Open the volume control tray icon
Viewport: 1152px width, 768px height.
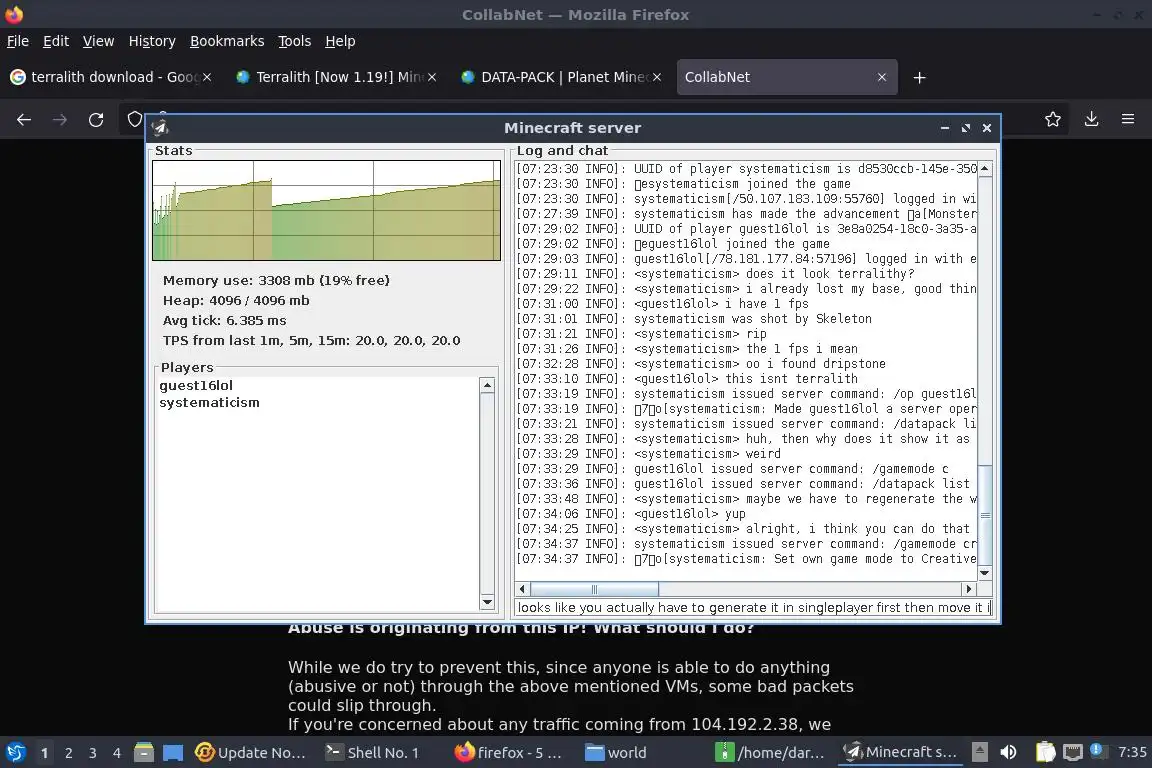click(1009, 752)
